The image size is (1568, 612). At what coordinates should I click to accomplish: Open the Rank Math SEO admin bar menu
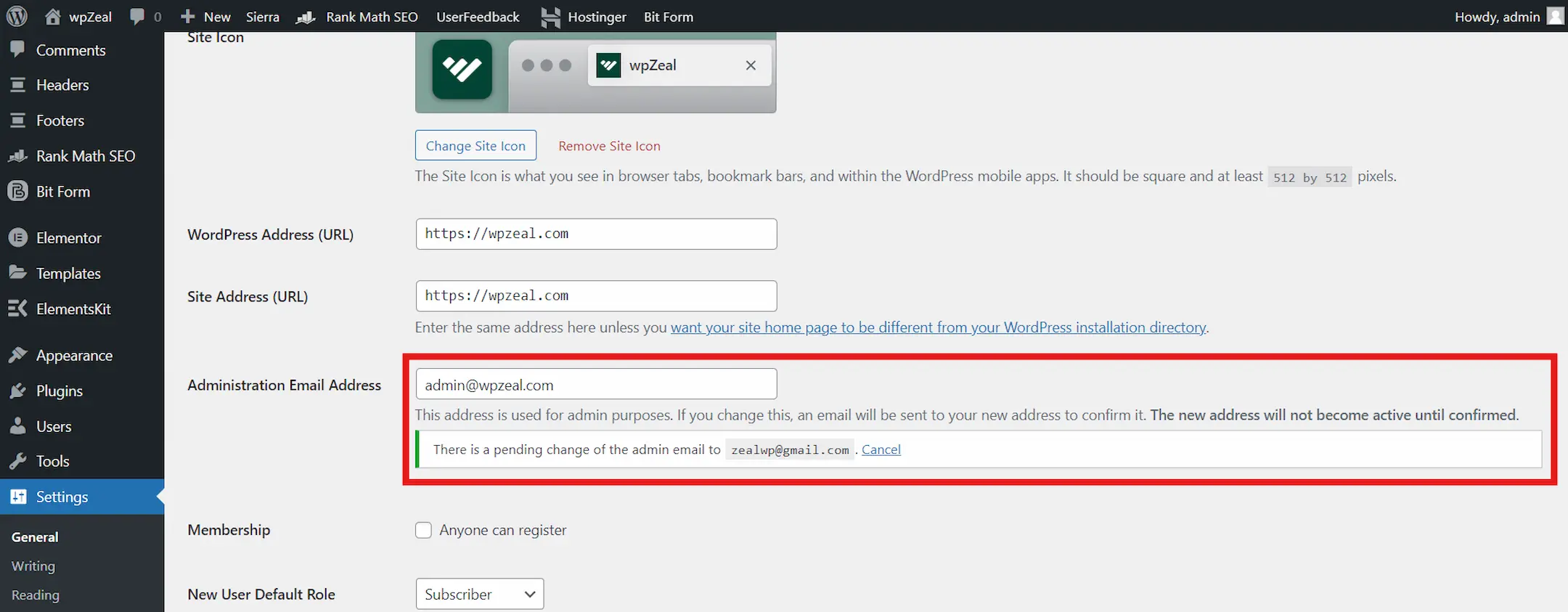click(371, 17)
